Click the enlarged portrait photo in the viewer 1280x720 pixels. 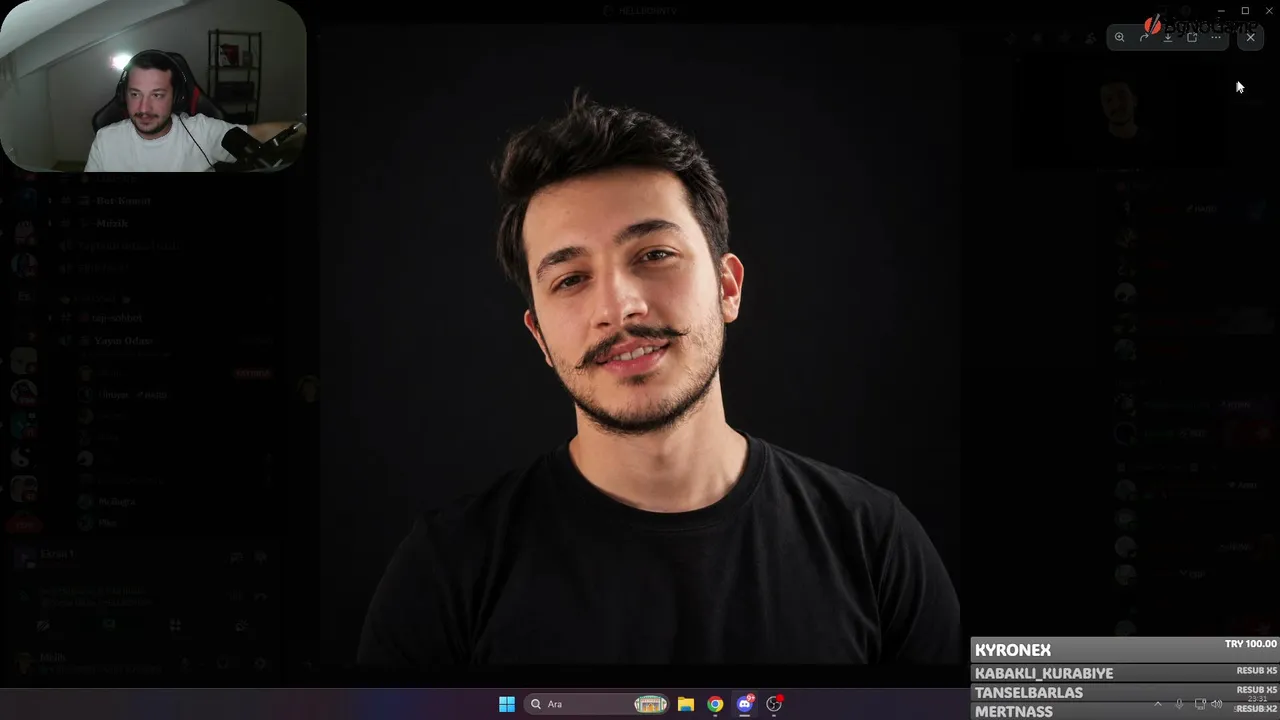(640, 345)
